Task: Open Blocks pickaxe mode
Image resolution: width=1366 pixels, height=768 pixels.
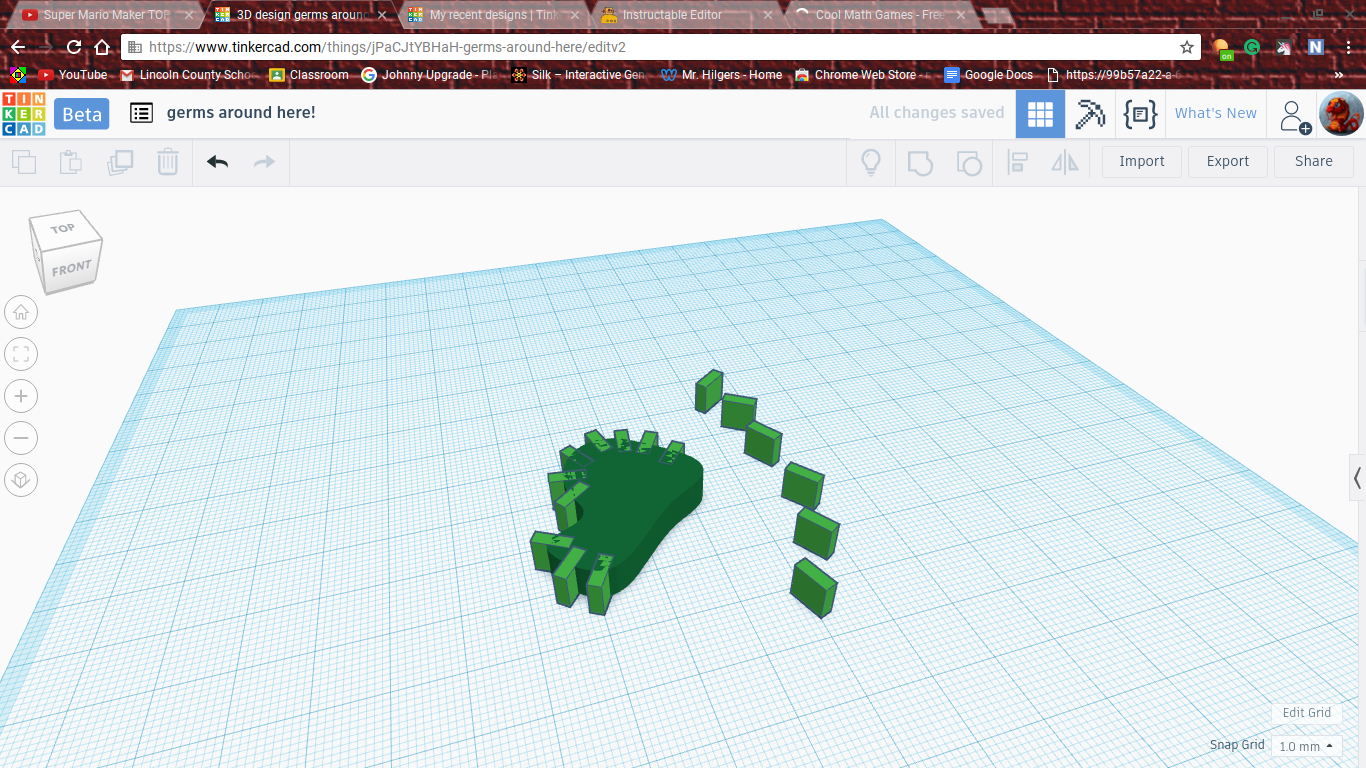Action: (1090, 114)
